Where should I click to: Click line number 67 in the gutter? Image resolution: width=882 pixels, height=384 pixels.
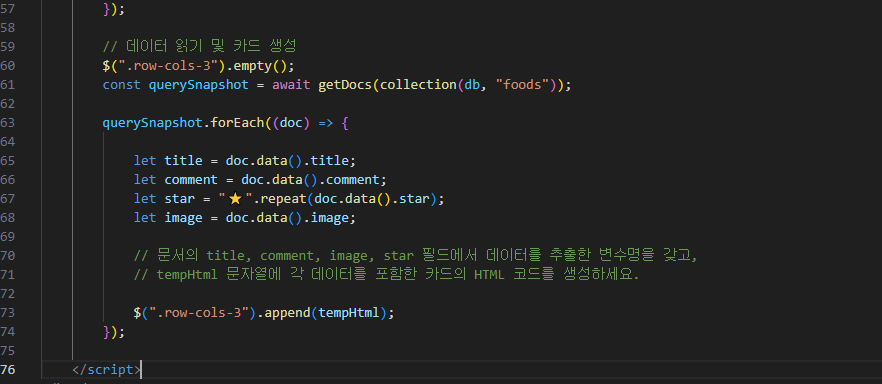tap(7, 199)
